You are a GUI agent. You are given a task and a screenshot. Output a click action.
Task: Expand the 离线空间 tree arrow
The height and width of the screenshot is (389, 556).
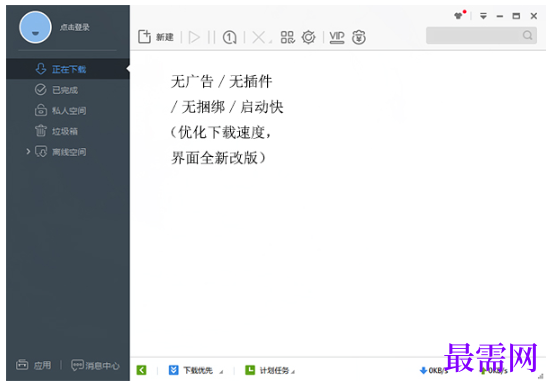(28, 151)
